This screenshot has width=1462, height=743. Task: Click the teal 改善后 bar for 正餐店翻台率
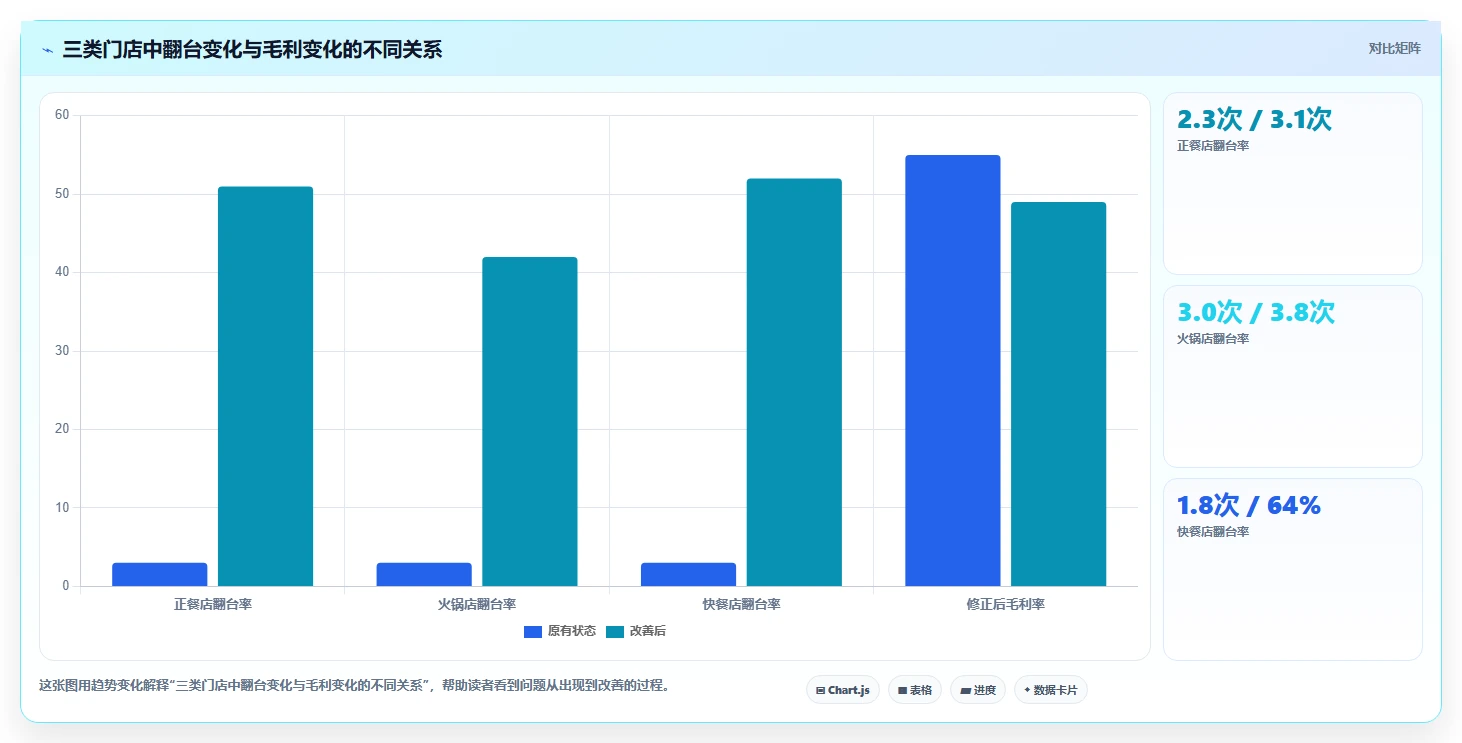(x=265, y=386)
